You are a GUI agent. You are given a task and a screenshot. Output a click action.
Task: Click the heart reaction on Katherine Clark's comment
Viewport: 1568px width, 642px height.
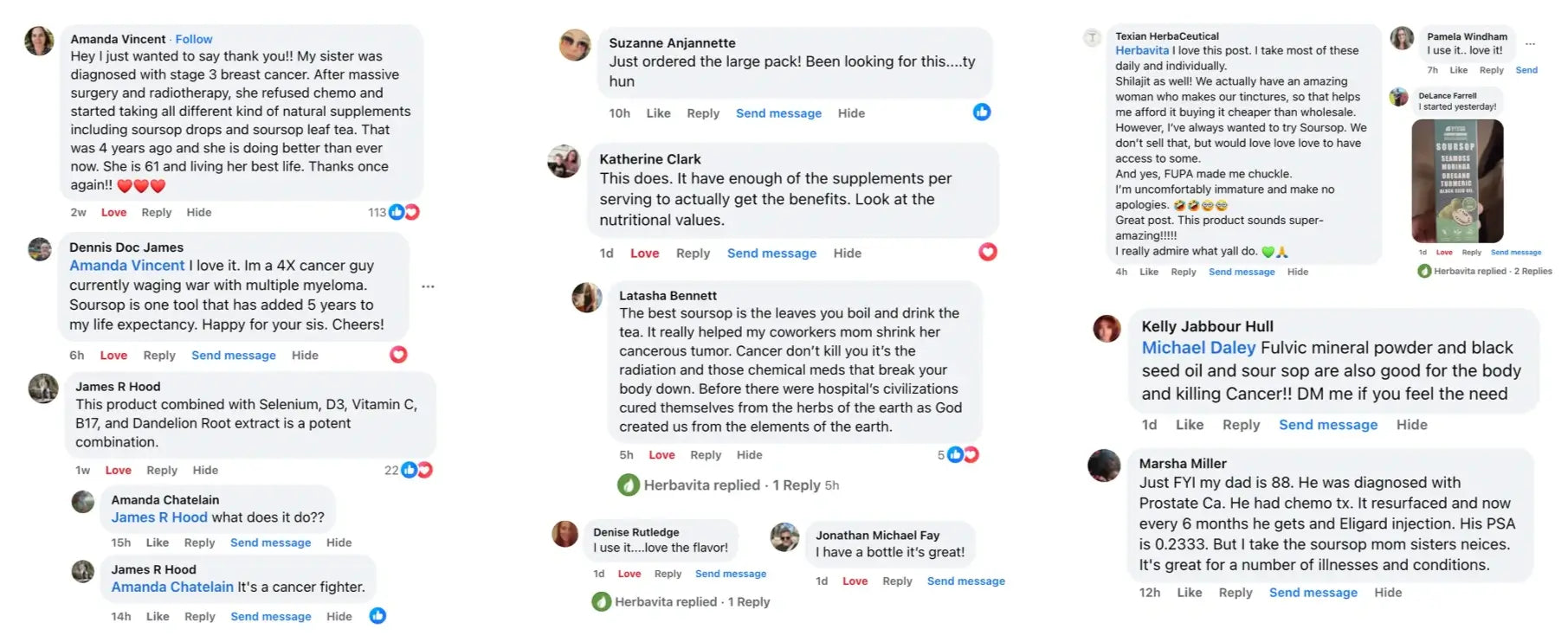(988, 252)
